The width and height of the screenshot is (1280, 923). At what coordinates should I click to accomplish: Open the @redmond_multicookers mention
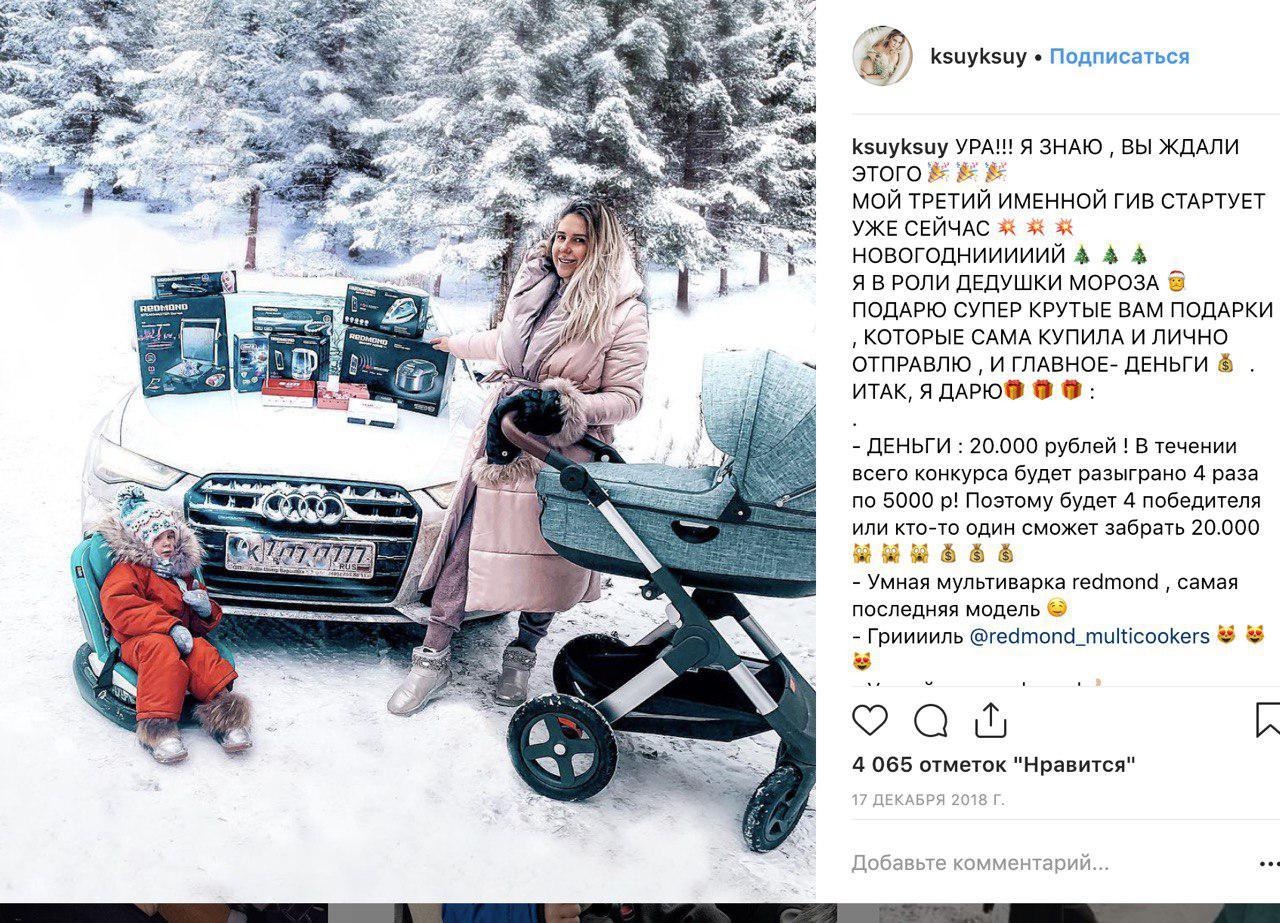point(1089,636)
